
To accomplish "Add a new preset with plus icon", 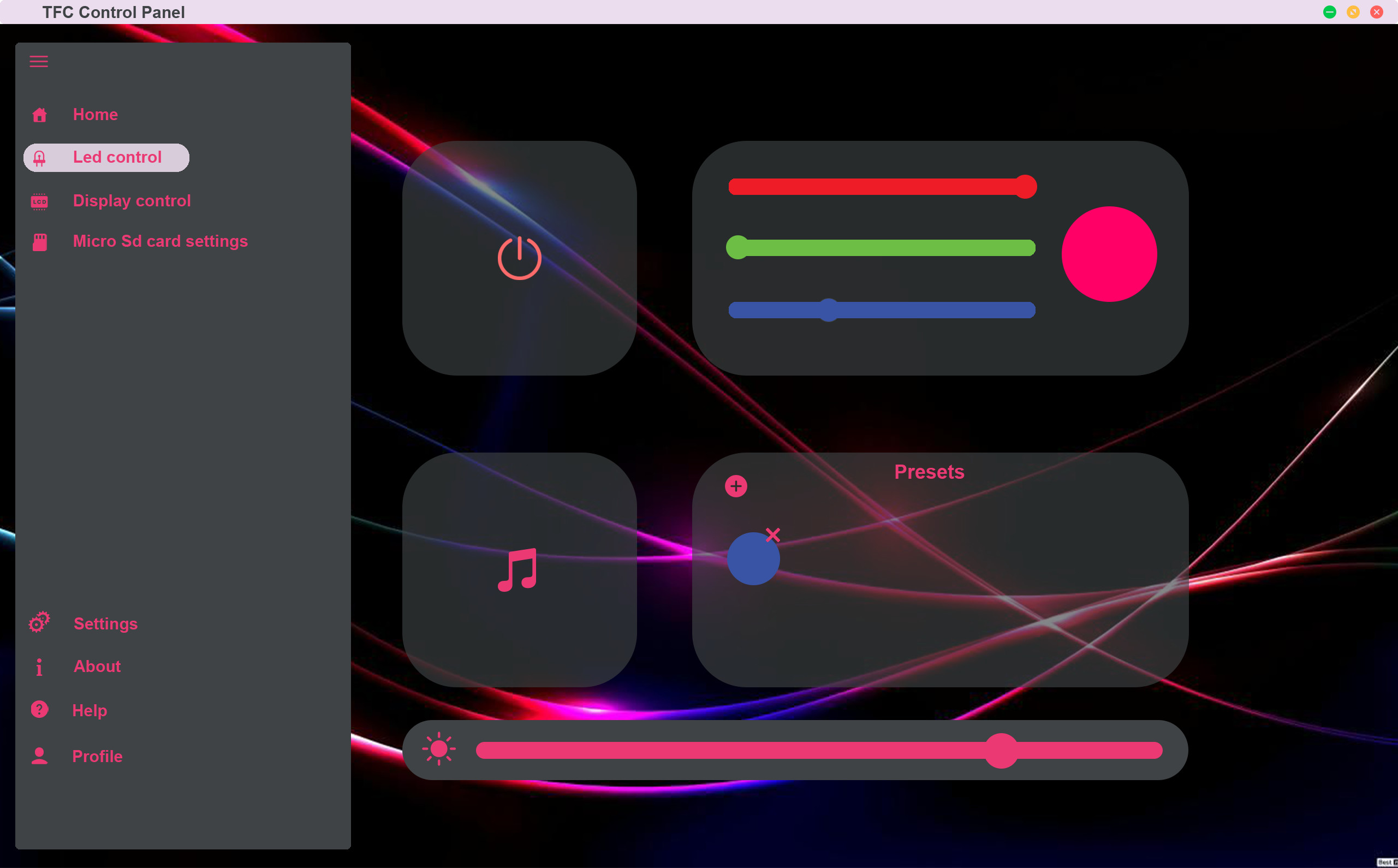I will (736, 486).
